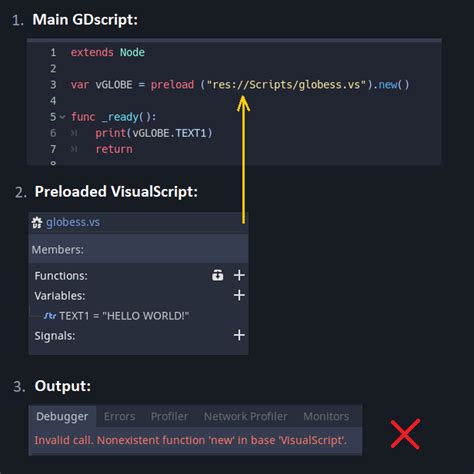Click the globess.vs script title
Screen dimensions: 474x474
tap(73, 222)
